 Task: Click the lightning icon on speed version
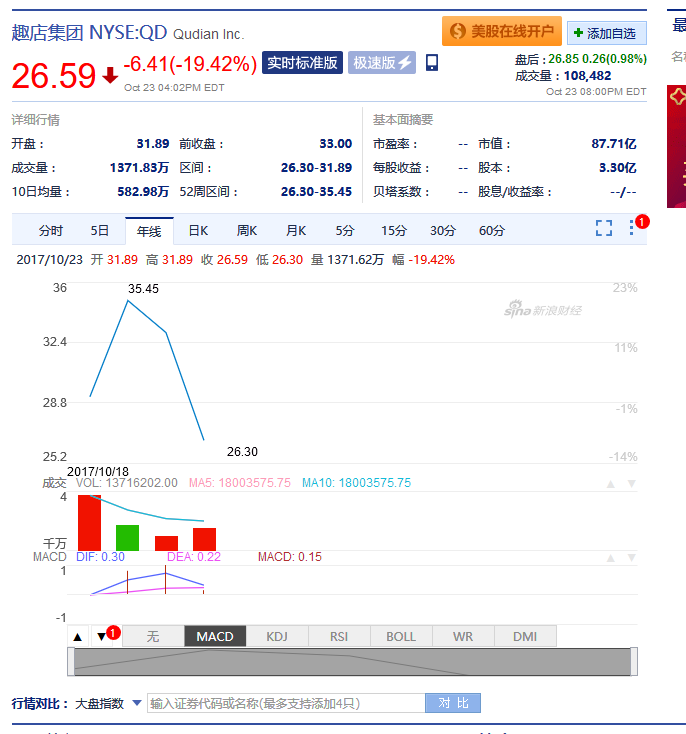tap(405, 62)
